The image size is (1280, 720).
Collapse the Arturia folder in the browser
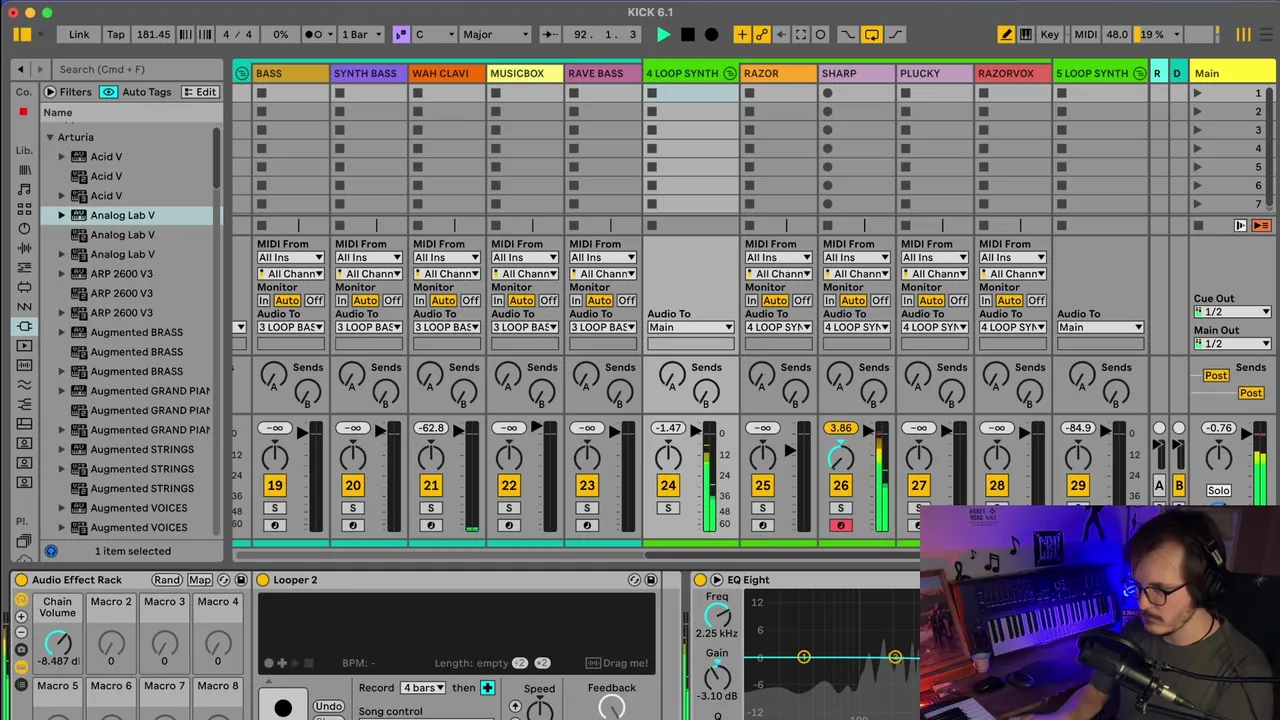(49, 137)
